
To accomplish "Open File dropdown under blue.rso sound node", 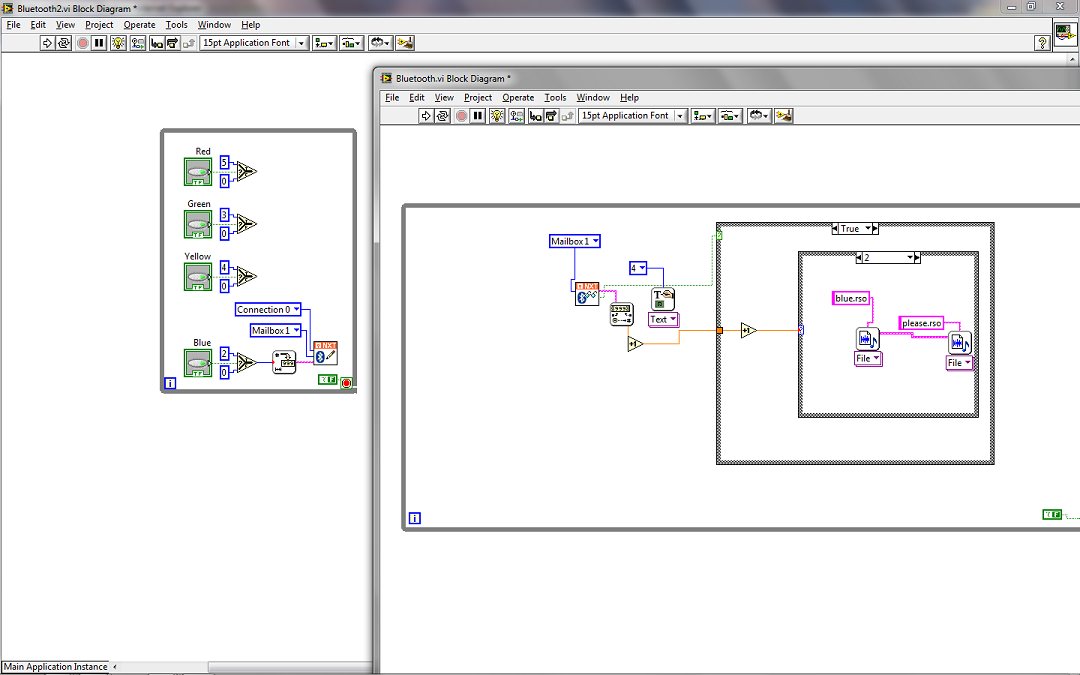I will pyautogui.click(x=868, y=359).
